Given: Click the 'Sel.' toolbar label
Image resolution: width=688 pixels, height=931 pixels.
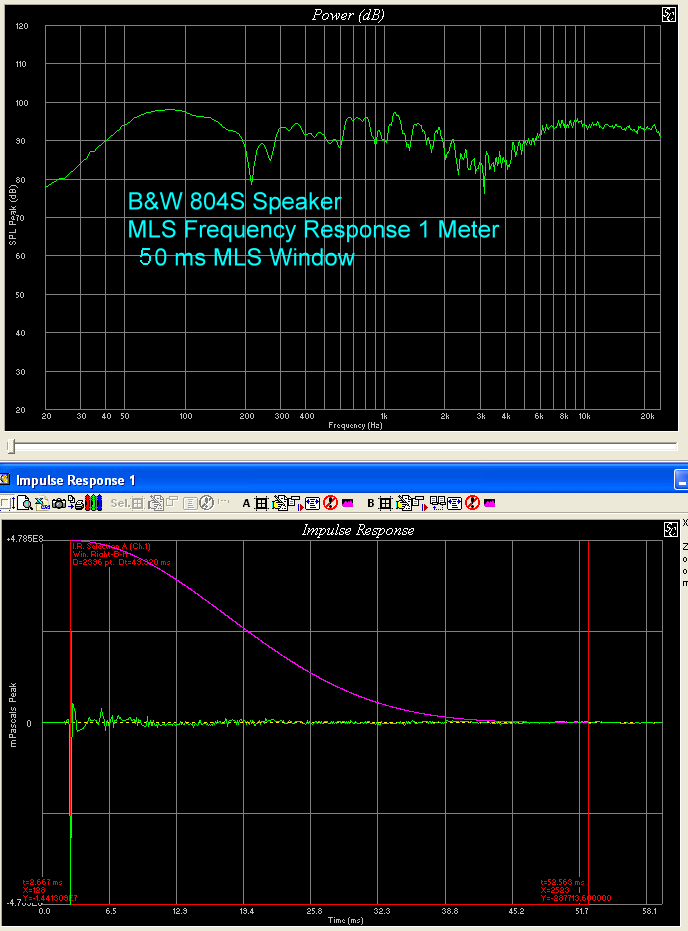Looking at the screenshot, I should pos(120,504).
